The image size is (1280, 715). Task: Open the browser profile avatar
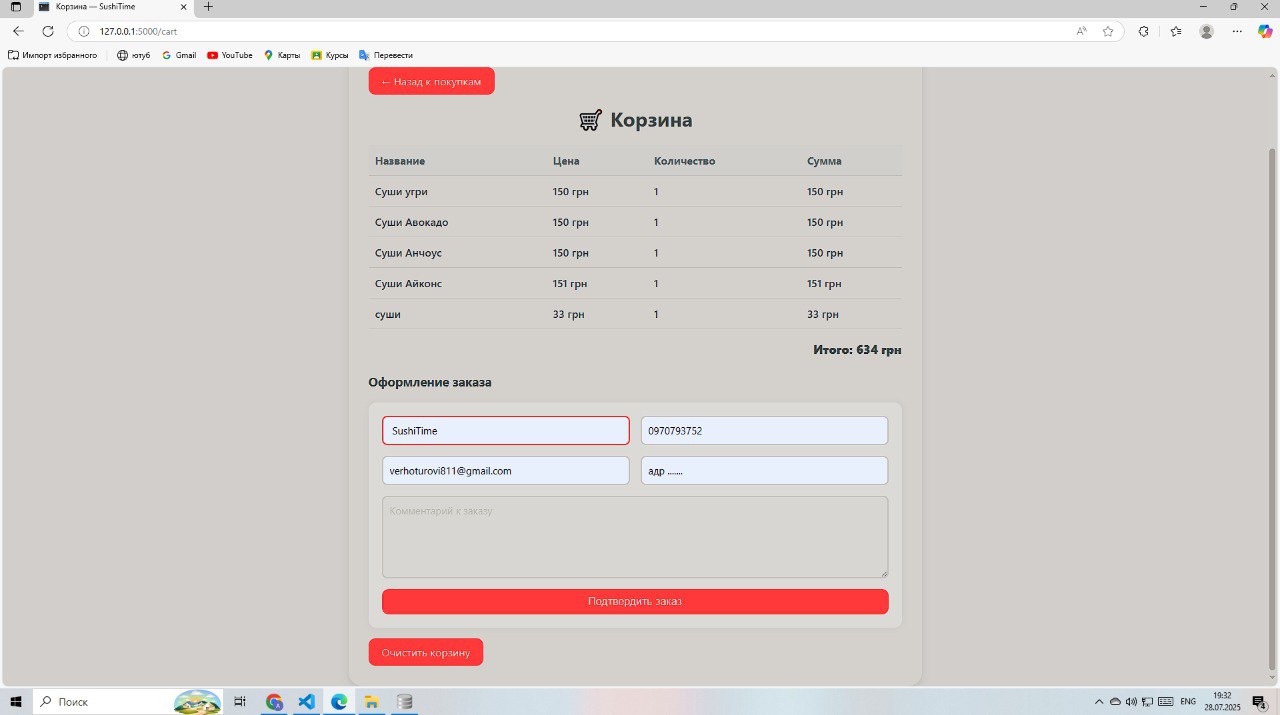coord(1207,31)
